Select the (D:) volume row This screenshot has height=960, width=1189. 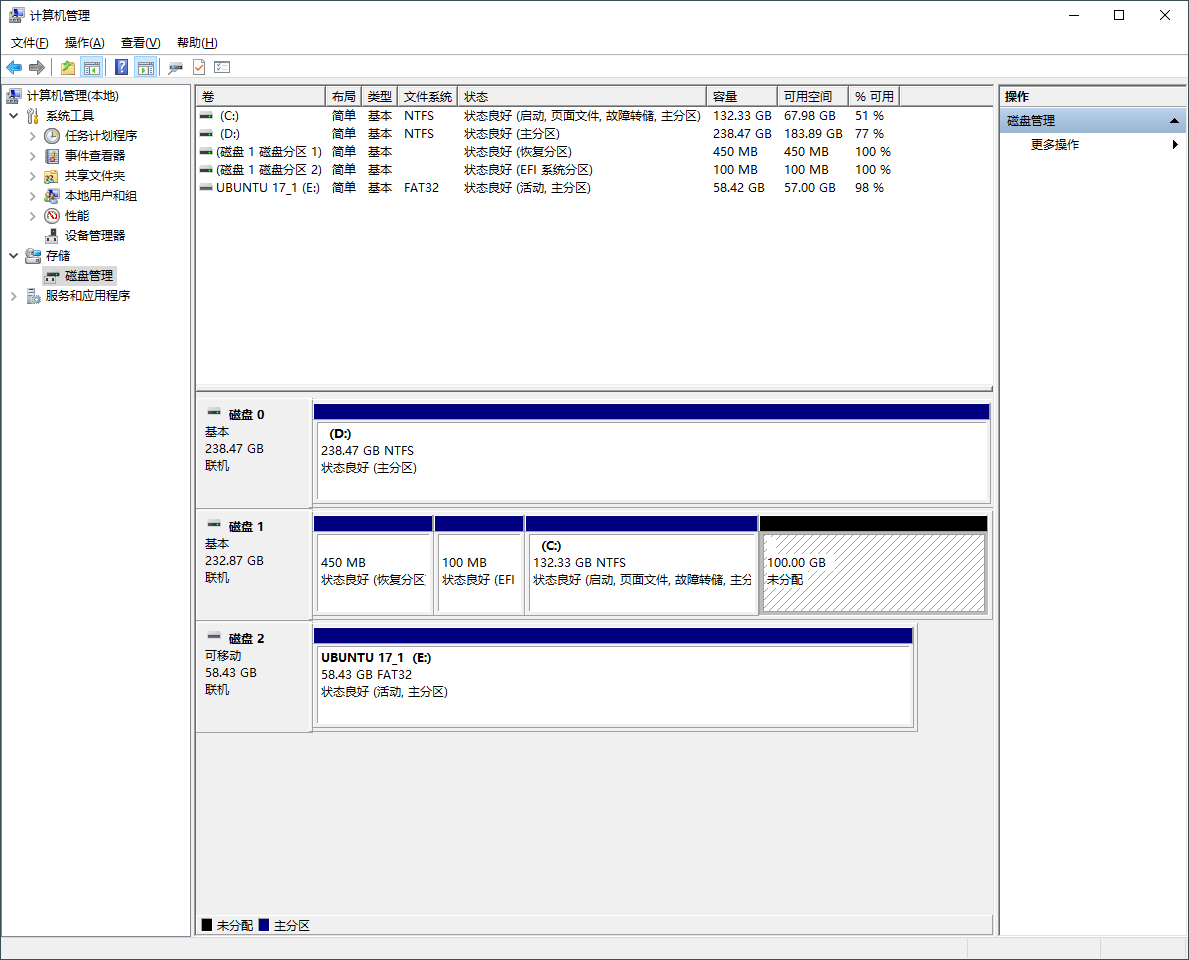[x=545, y=133]
